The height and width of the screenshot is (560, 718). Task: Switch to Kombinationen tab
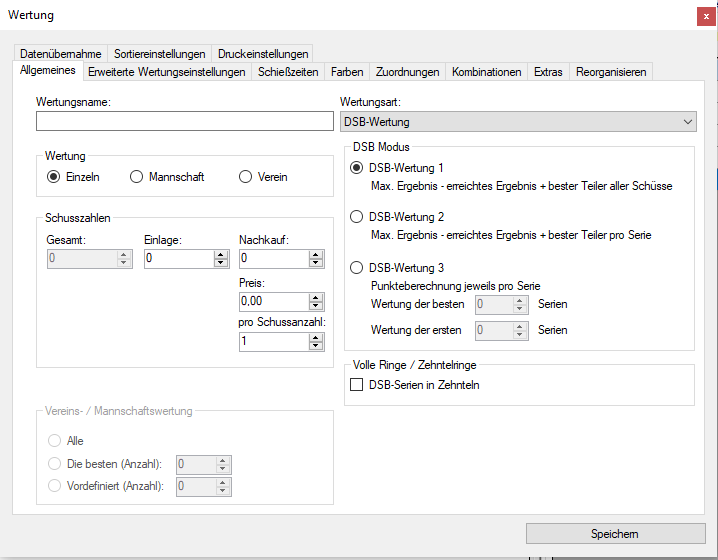(486, 72)
